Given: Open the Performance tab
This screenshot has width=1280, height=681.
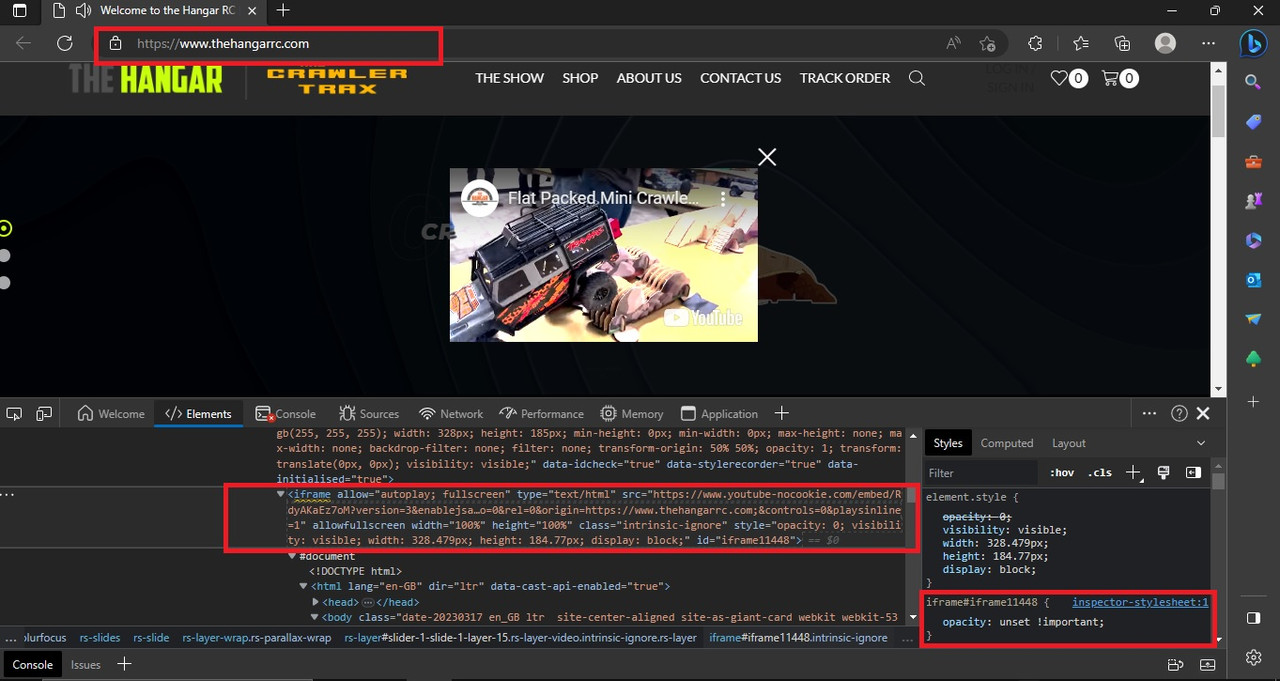Looking at the screenshot, I should (x=541, y=414).
